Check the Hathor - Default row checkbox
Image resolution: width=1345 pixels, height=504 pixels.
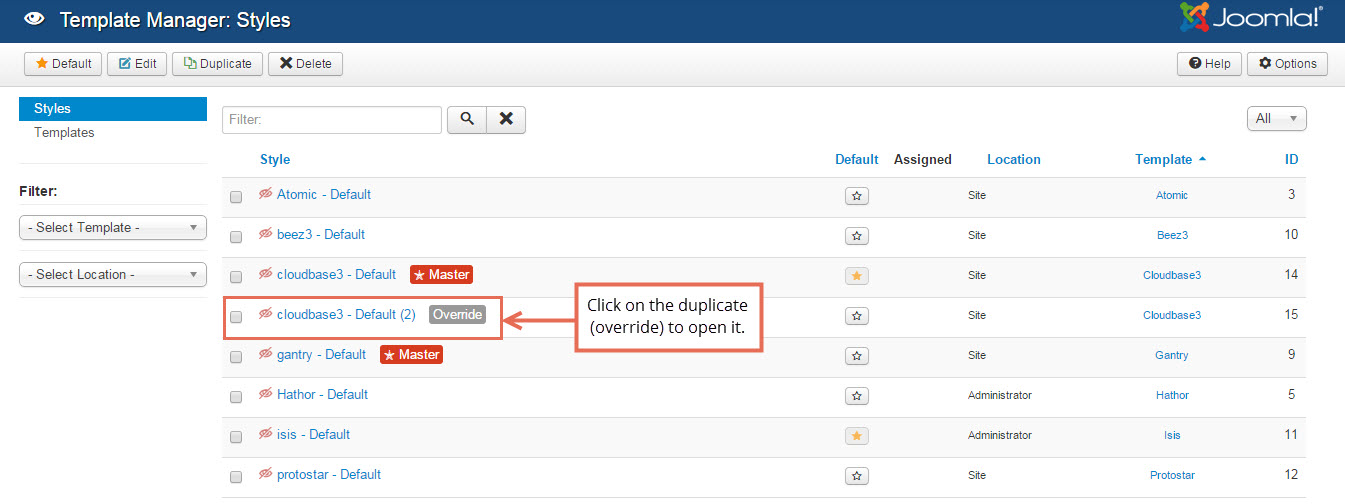(x=236, y=397)
